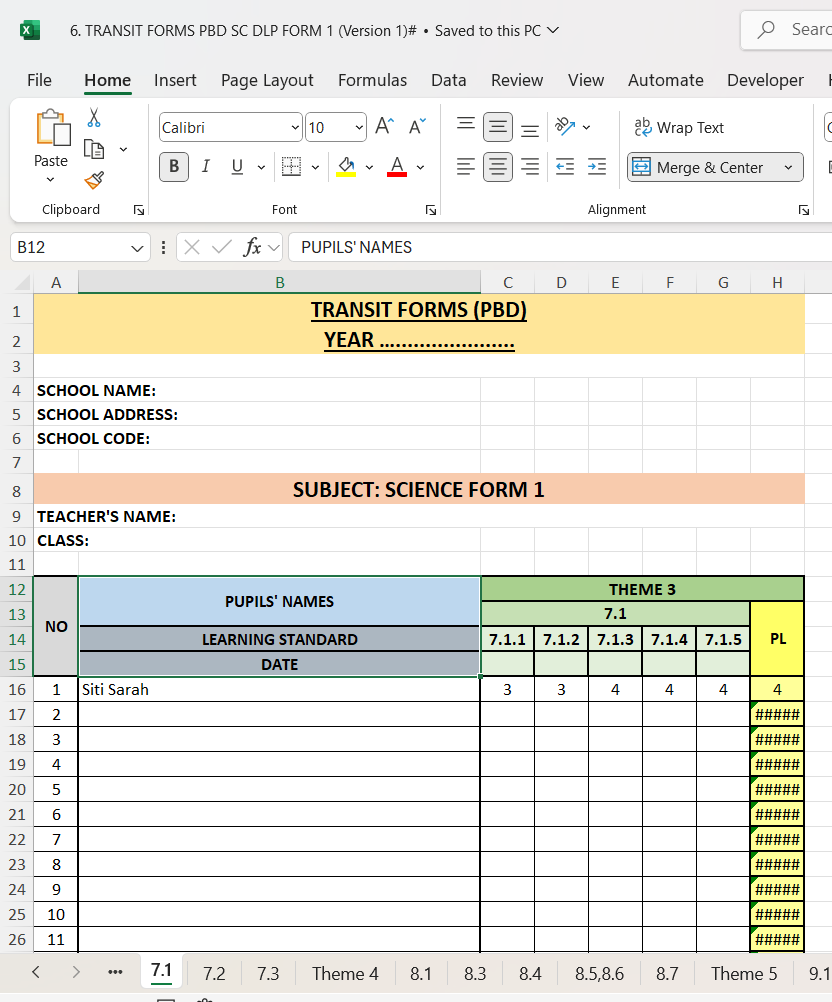Image resolution: width=832 pixels, height=1002 pixels.
Task: Apply yellow fill color bucket
Action: (346, 167)
